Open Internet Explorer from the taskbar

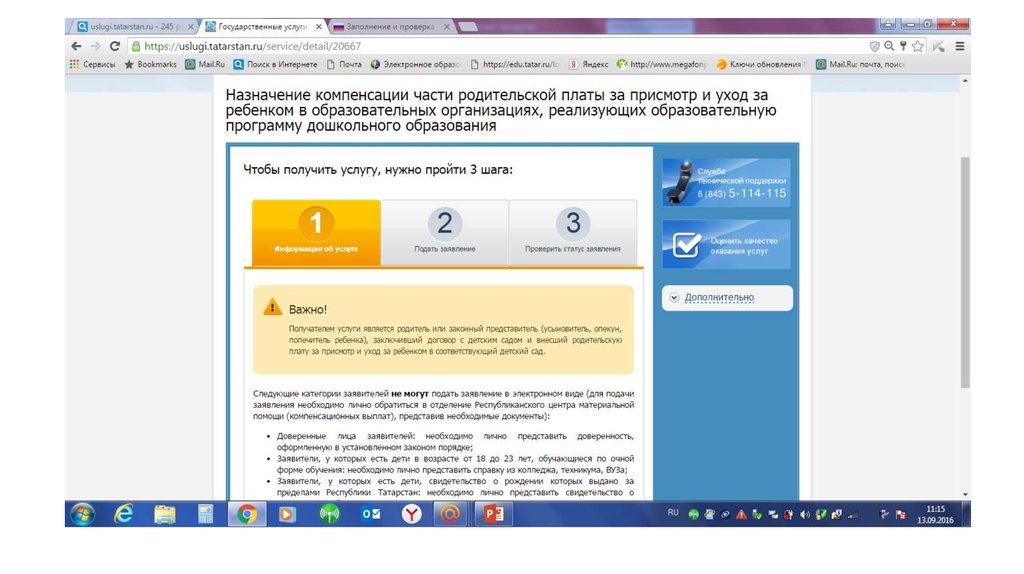pyautogui.click(x=124, y=514)
